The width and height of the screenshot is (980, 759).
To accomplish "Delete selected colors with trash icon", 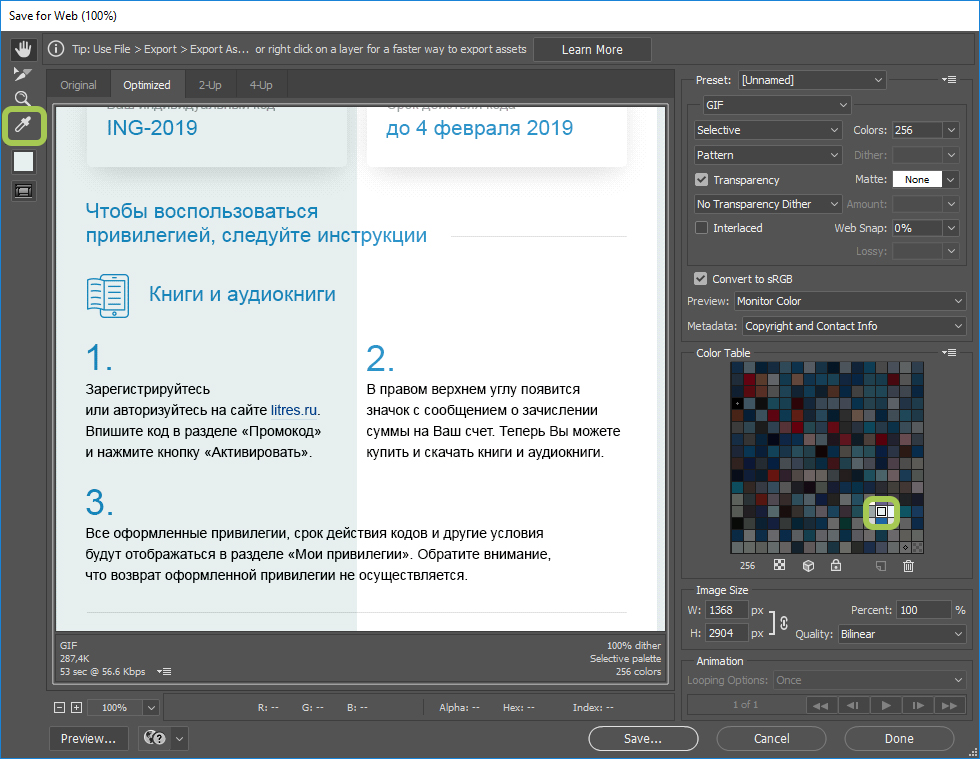I will point(908,566).
